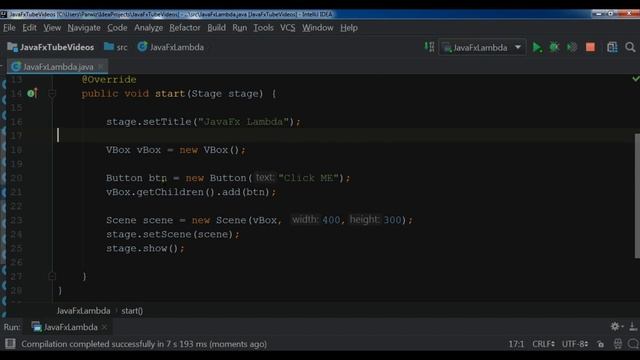640x360 pixels.
Task: Click the Build Project hammer icon
Action: click(x=429, y=47)
